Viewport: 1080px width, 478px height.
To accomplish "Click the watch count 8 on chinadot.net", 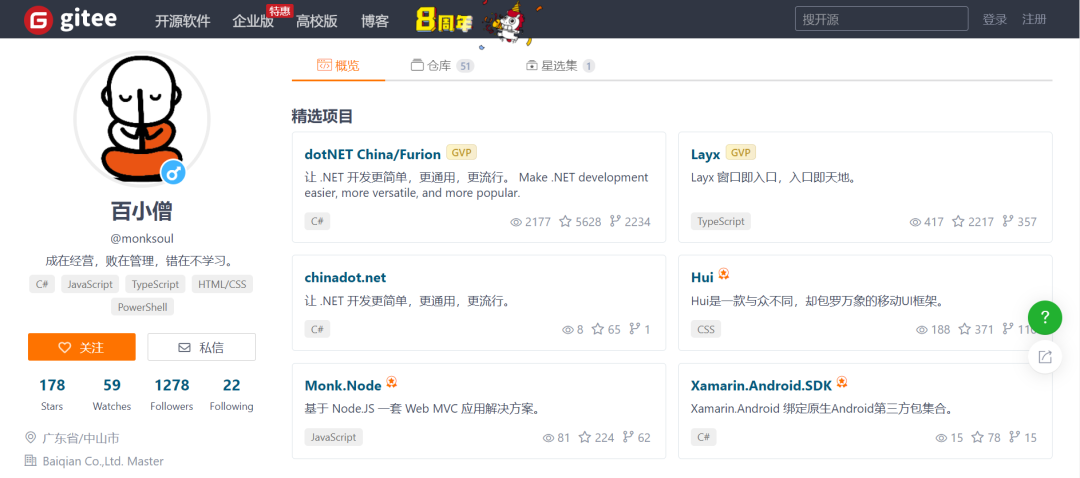I will 573,329.
